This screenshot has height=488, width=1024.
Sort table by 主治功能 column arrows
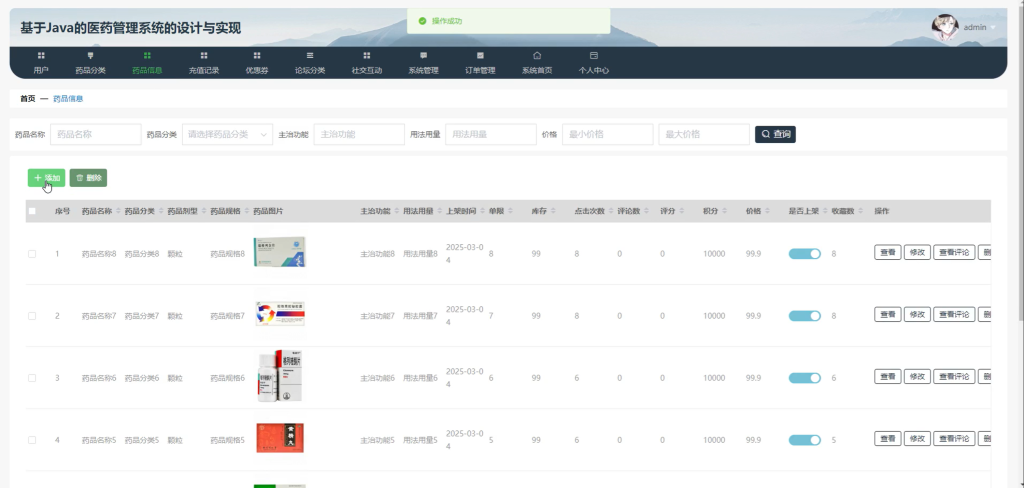pyautogui.click(x=396, y=211)
